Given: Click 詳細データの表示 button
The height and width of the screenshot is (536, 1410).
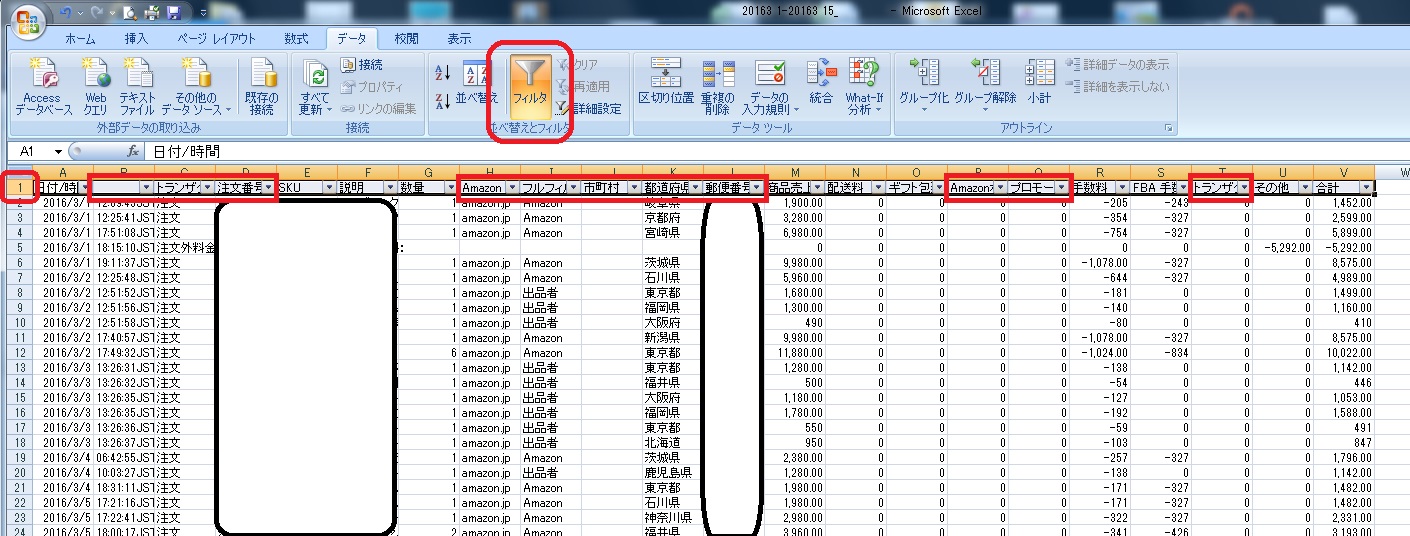Looking at the screenshot, I should pyautogui.click(x=1117, y=64).
